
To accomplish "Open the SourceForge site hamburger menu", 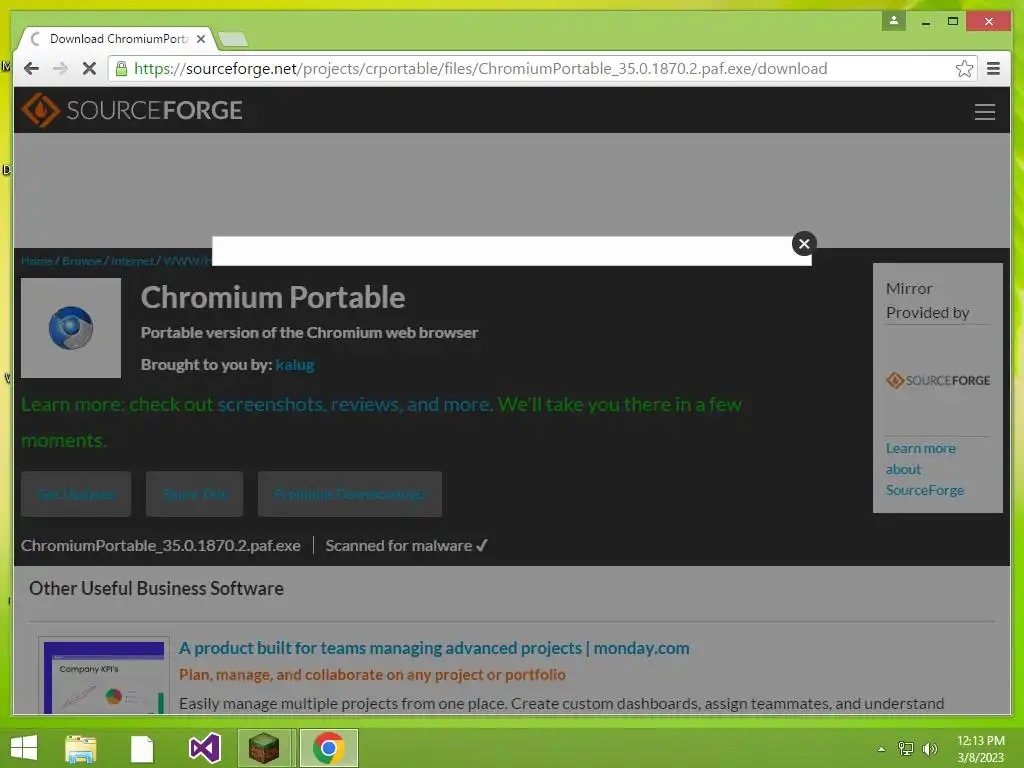I will pos(985,112).
